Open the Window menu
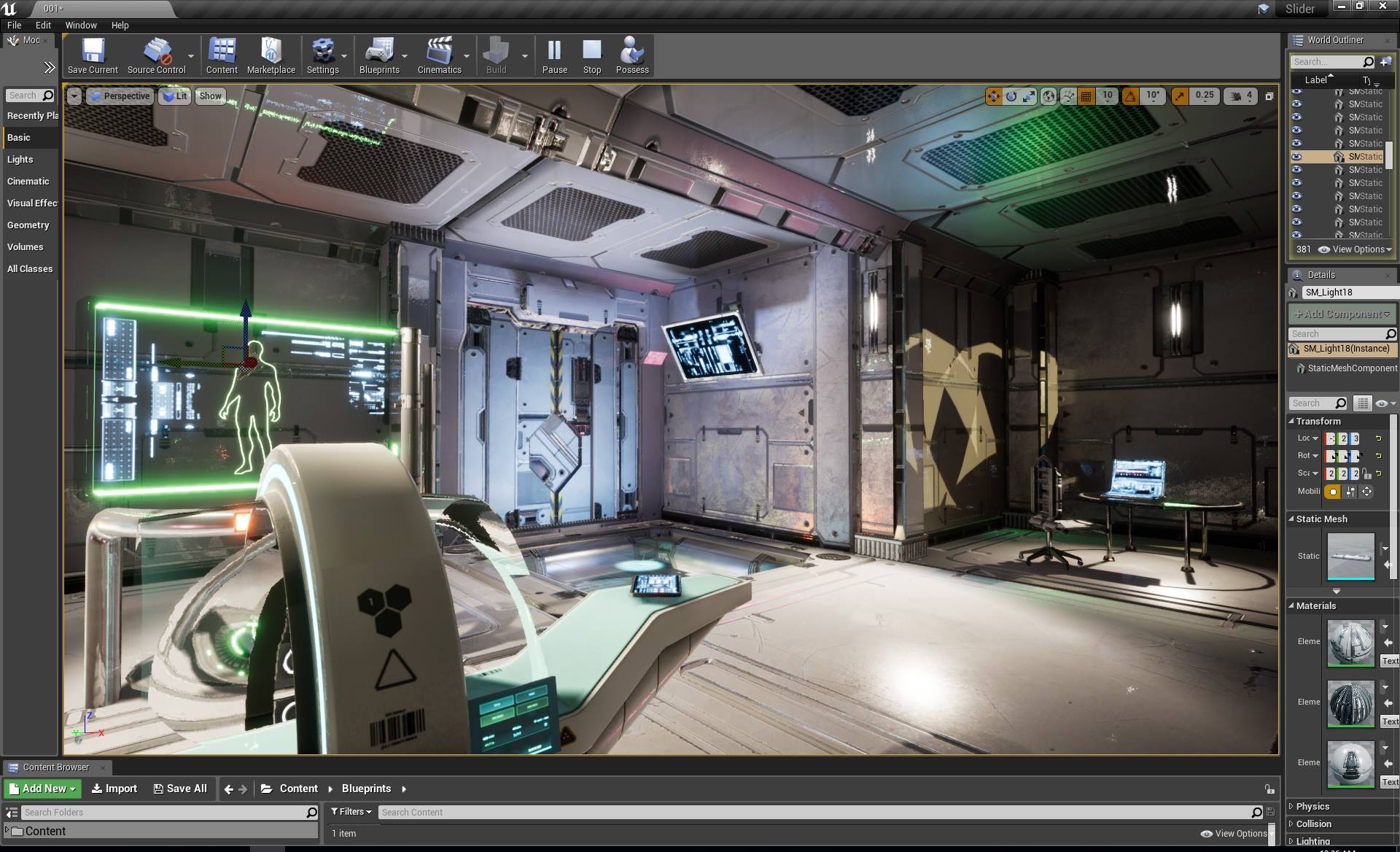The image size is (1400, 852). 81,25
